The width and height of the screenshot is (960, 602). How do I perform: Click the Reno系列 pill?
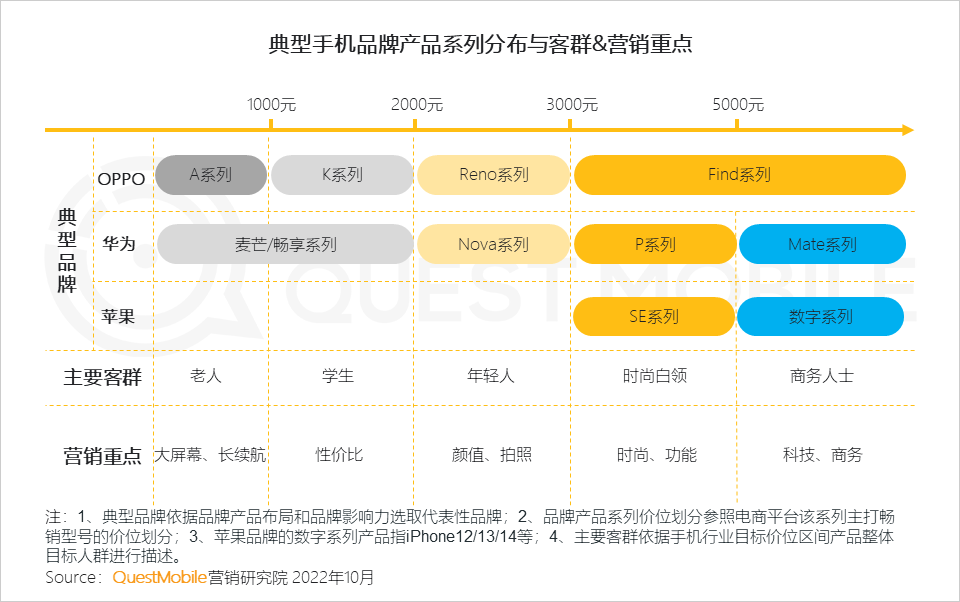coord(493,175)
